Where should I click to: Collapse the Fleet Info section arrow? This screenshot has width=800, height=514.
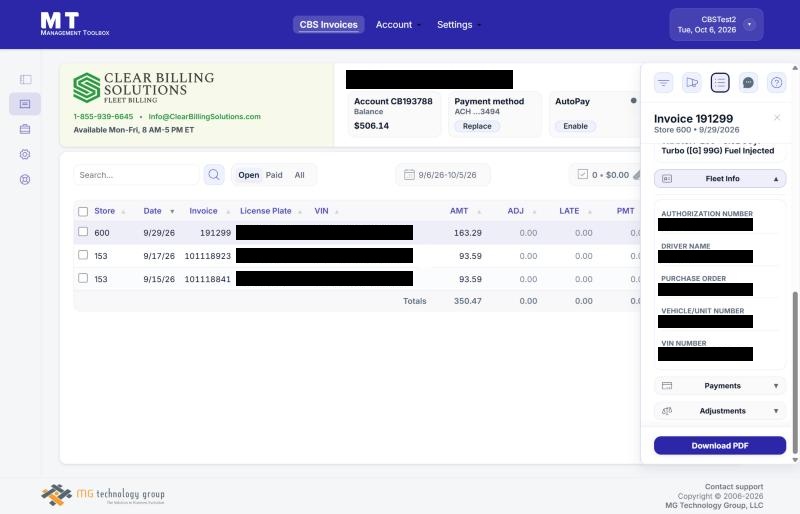point(776,179)
